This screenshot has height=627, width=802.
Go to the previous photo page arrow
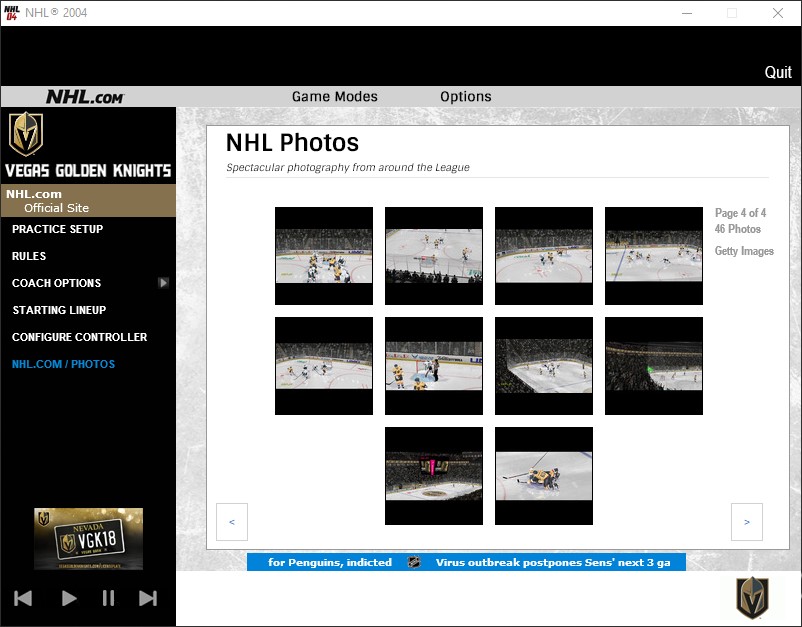point(232,522)
